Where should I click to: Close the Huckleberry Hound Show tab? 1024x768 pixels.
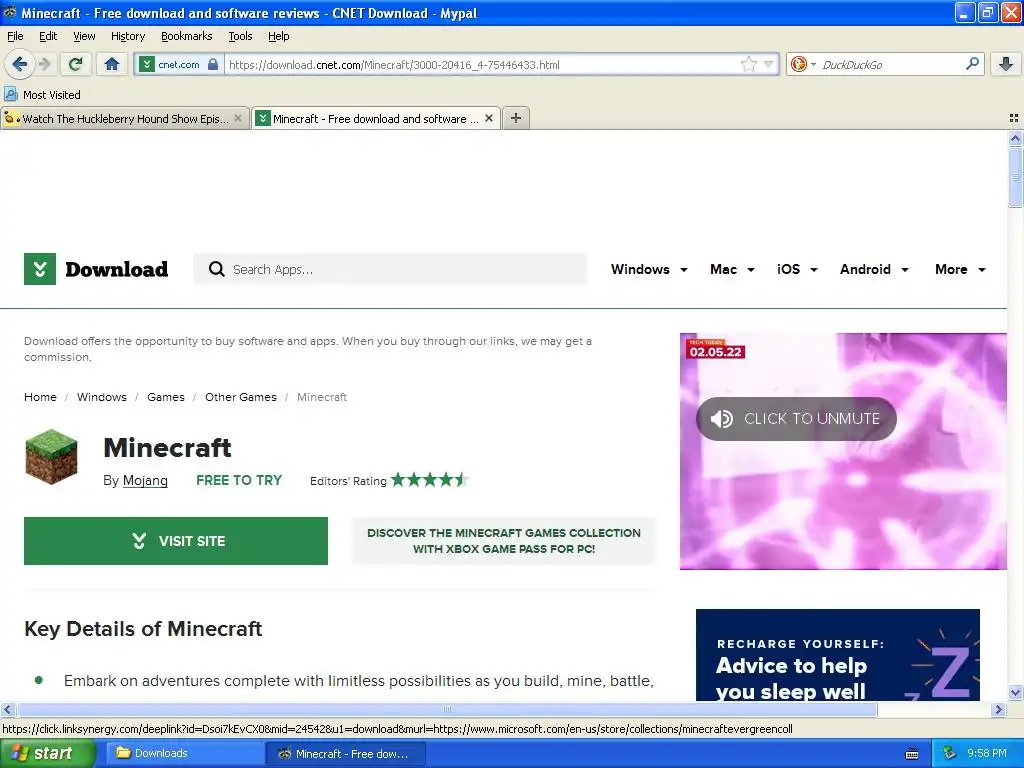coord(238,118)
